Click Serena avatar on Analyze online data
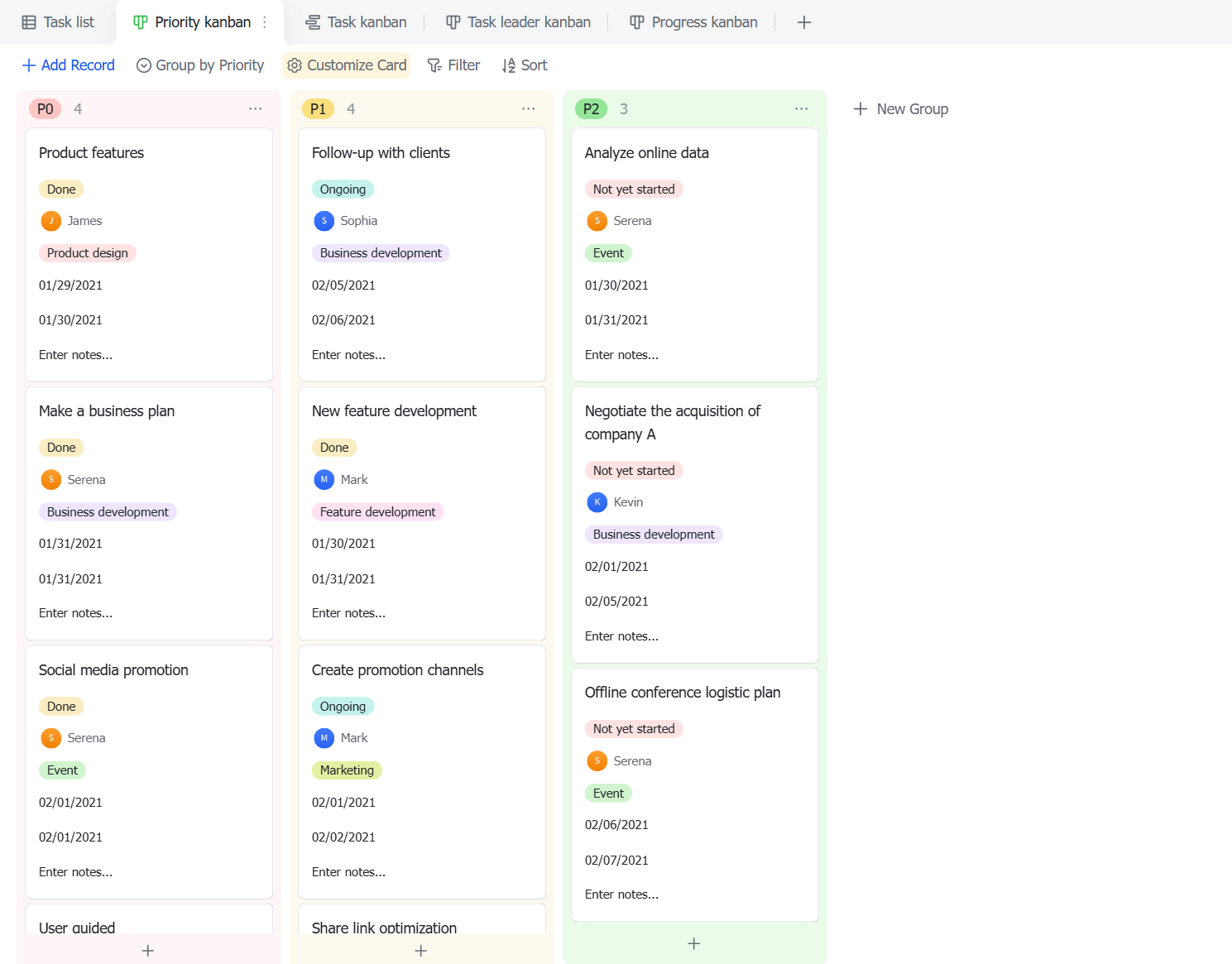The image size is (1232, 964). click(597, 221)
